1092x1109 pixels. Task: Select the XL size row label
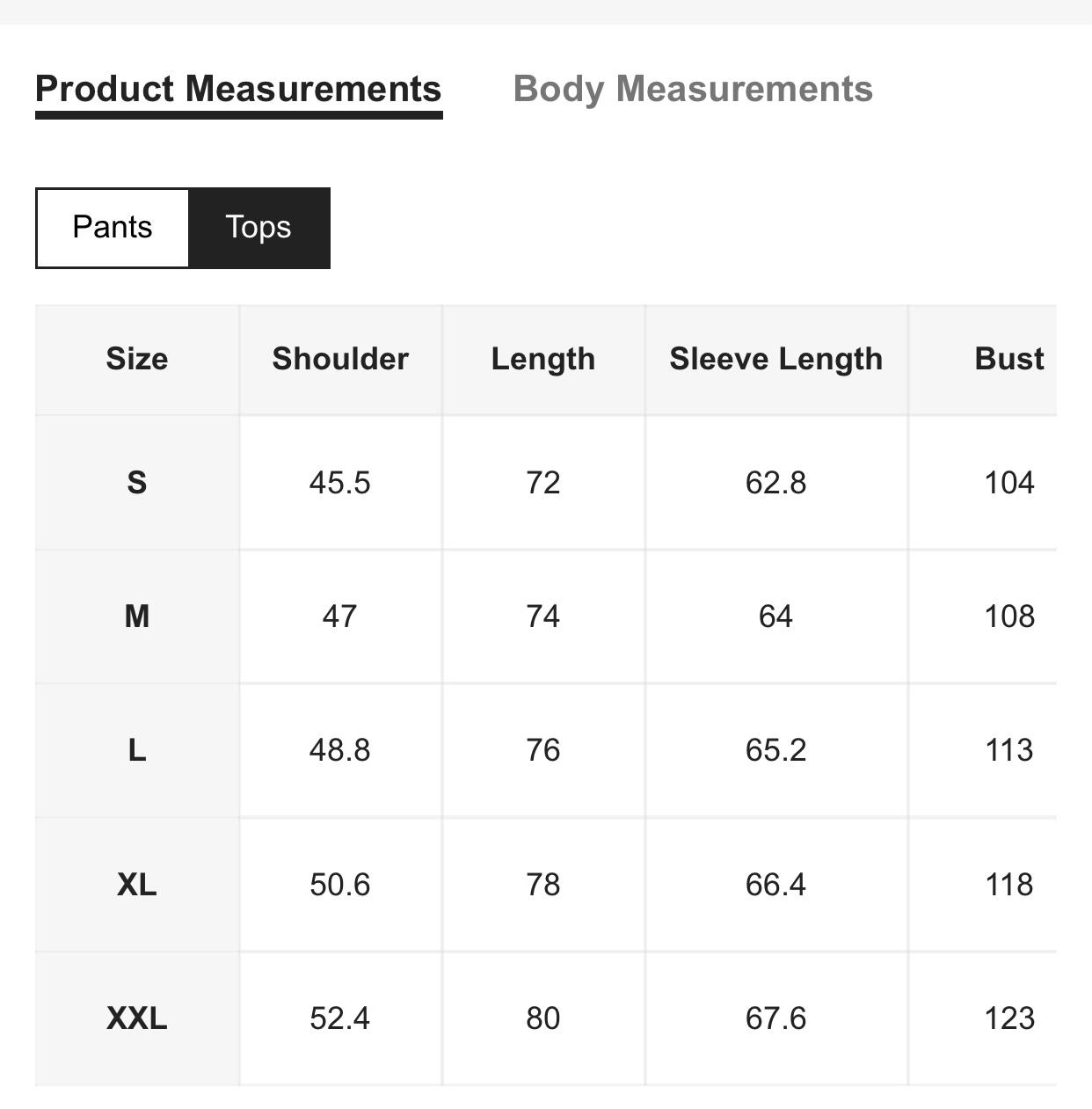(137, 885)
